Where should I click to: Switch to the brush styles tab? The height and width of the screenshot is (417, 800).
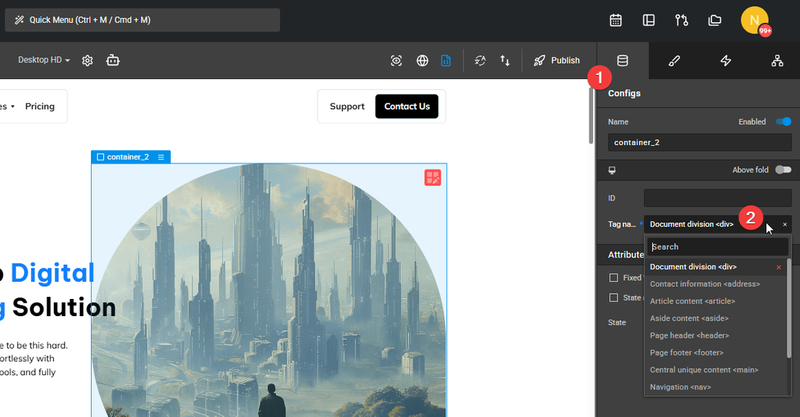click(674, 61)
